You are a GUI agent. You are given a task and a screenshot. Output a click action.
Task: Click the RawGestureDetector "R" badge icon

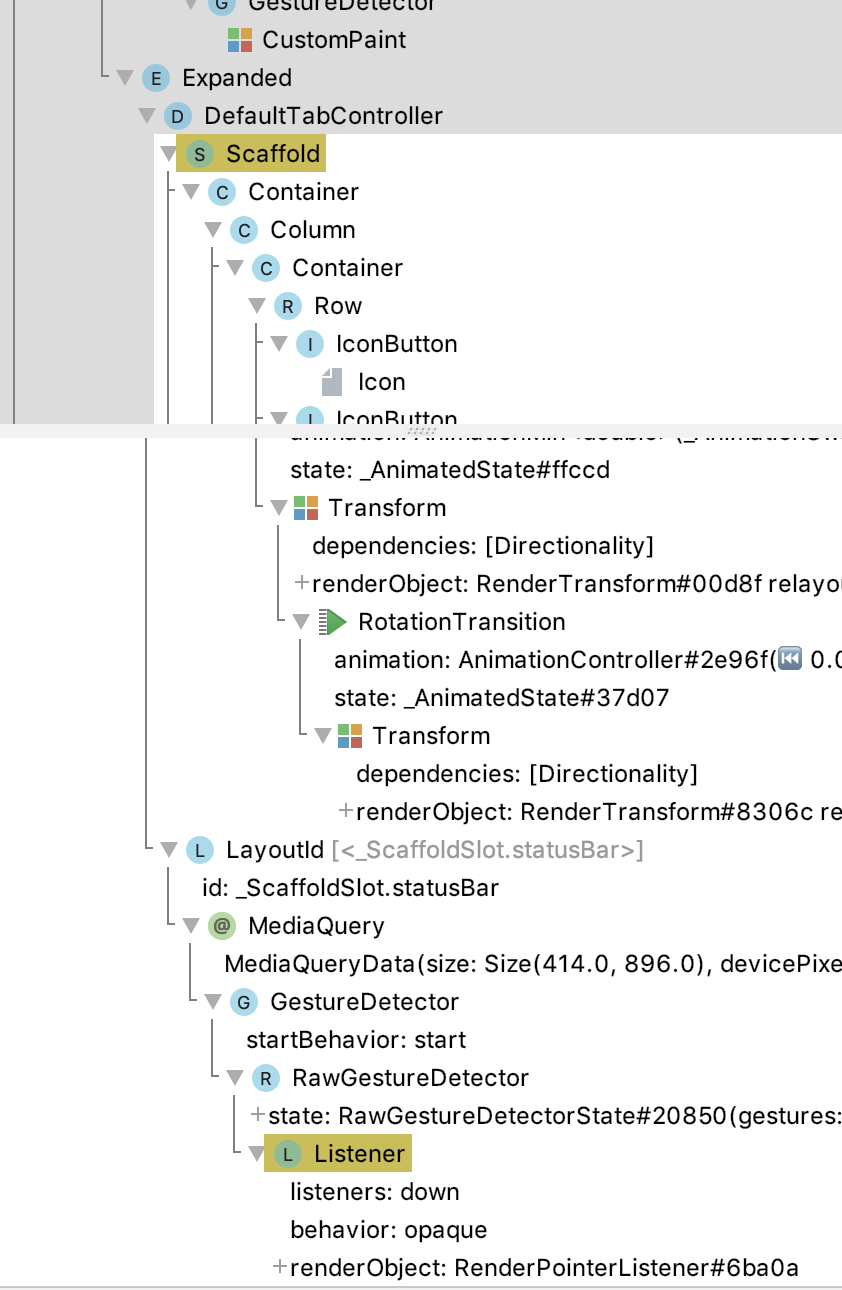pos(266,1078)
